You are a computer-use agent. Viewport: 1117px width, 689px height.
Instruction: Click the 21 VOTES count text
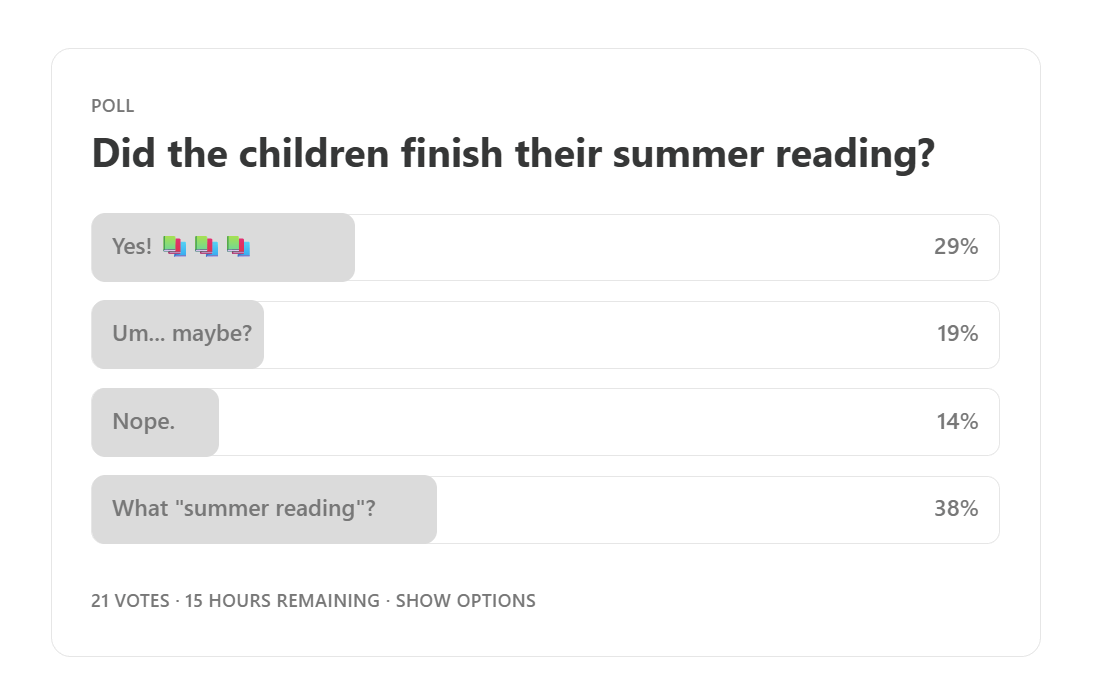(x=130, y=601)
